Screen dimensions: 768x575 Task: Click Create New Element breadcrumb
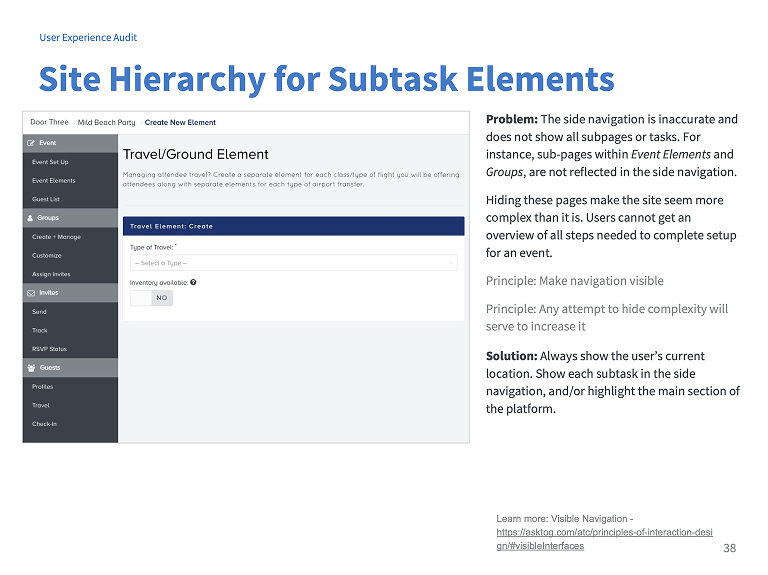[x=180, y=122]
